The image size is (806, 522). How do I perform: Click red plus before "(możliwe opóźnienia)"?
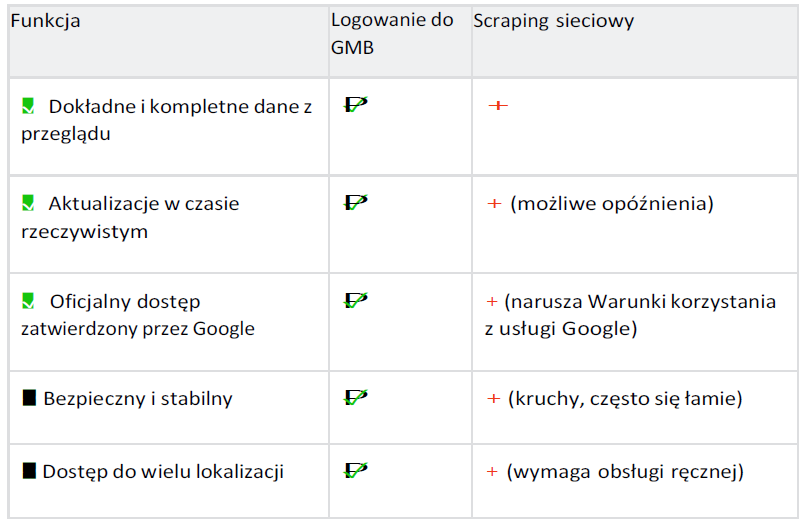point(493,203)
